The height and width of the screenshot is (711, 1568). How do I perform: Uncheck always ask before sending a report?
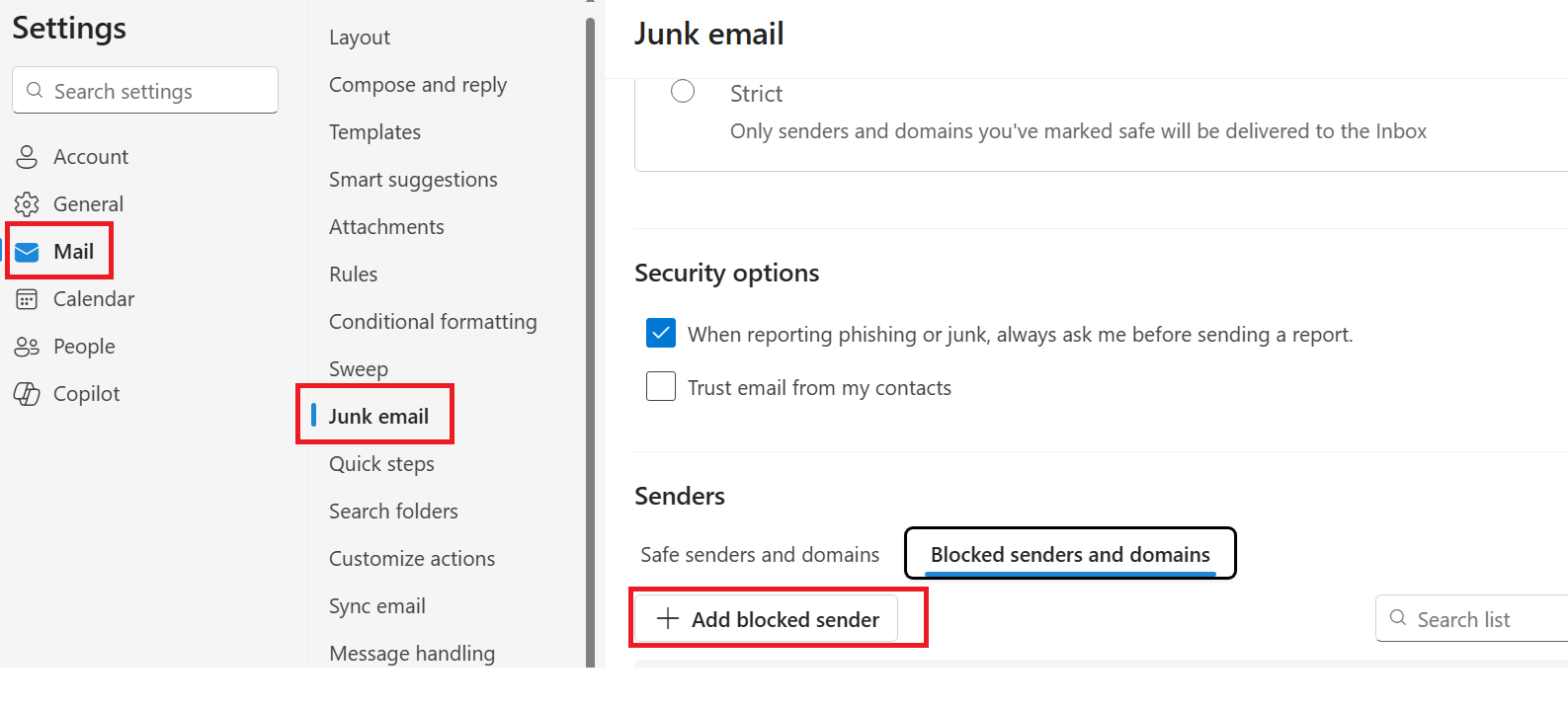[x=661, y=334]
